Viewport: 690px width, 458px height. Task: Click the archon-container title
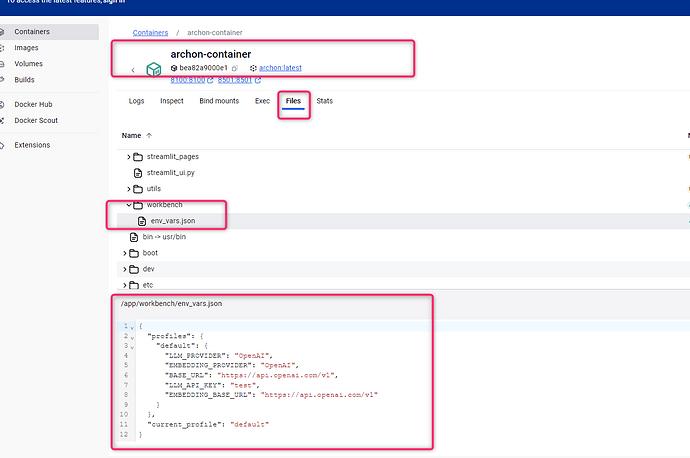pyautogui.click(x=211, y=54)
